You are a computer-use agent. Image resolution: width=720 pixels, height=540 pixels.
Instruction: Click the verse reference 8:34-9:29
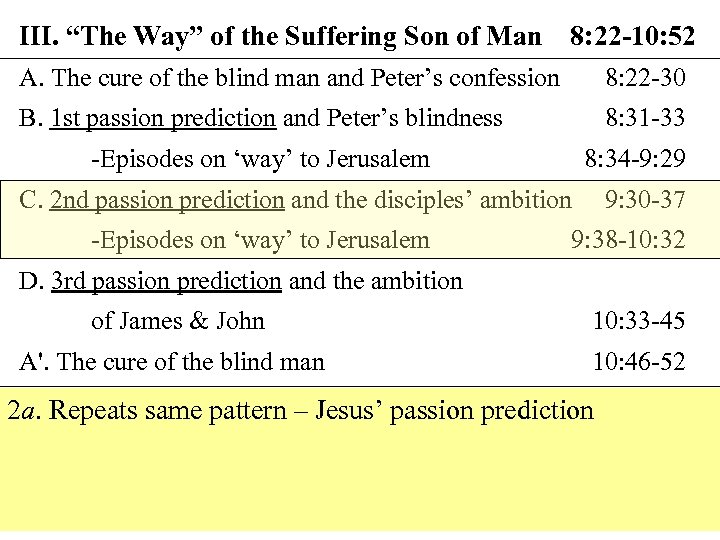635,158
